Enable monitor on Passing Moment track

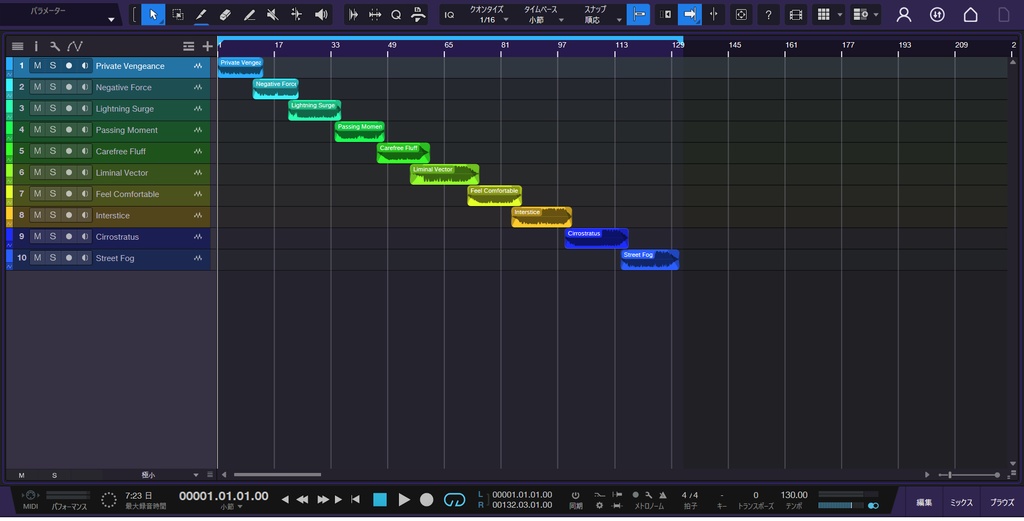click(85, 130)
